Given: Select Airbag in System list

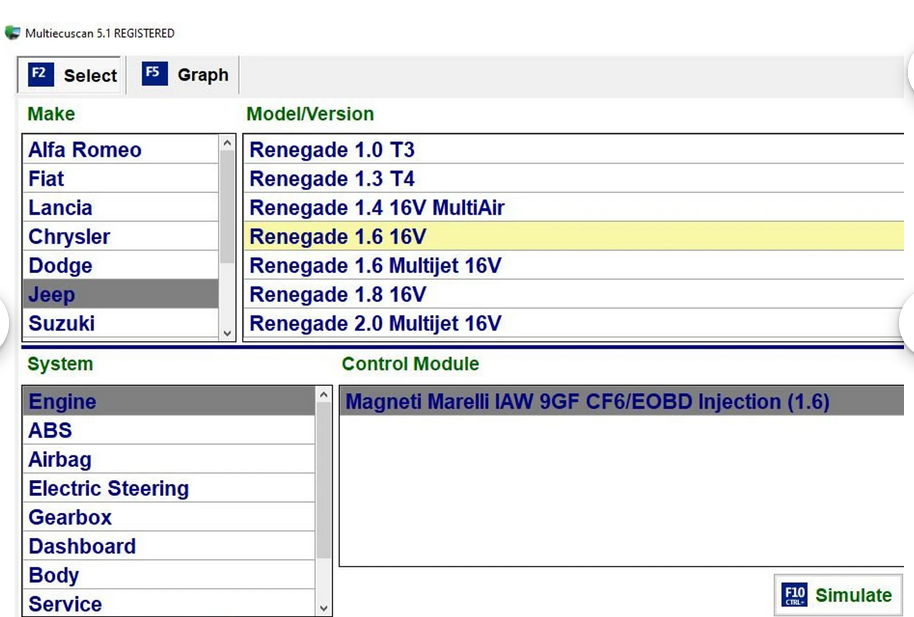Looking at the screenshot, I should [x=169, y=459].
